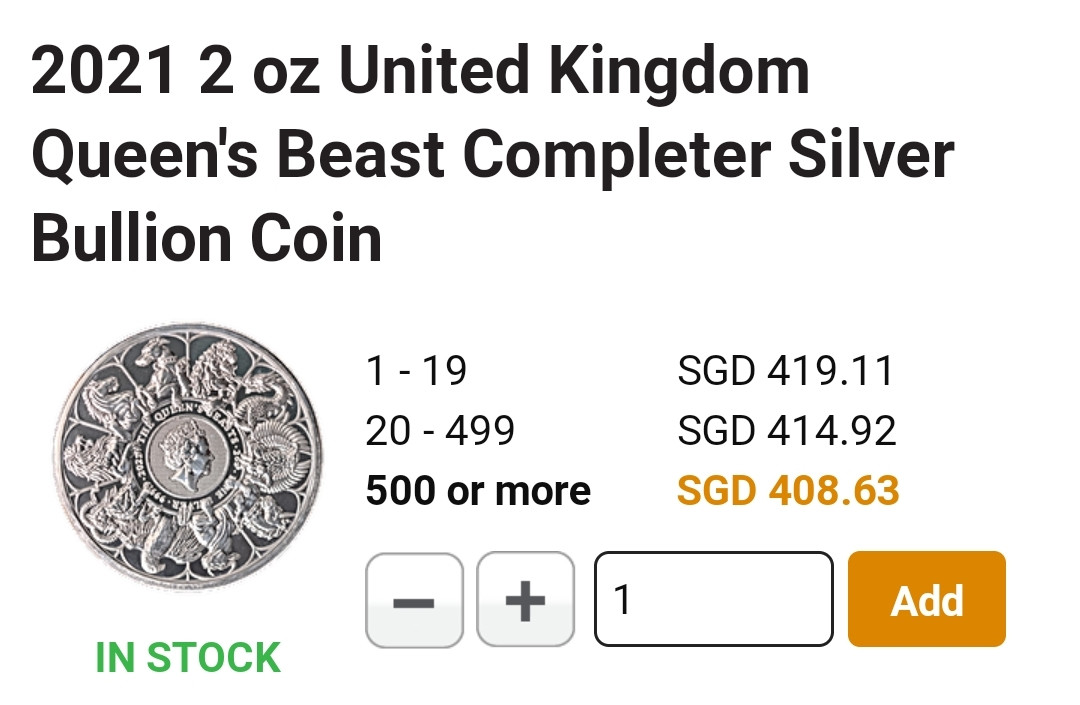Open the silver coin product thumbnail
Screen dimensions: 1080x705
(188, 459)
